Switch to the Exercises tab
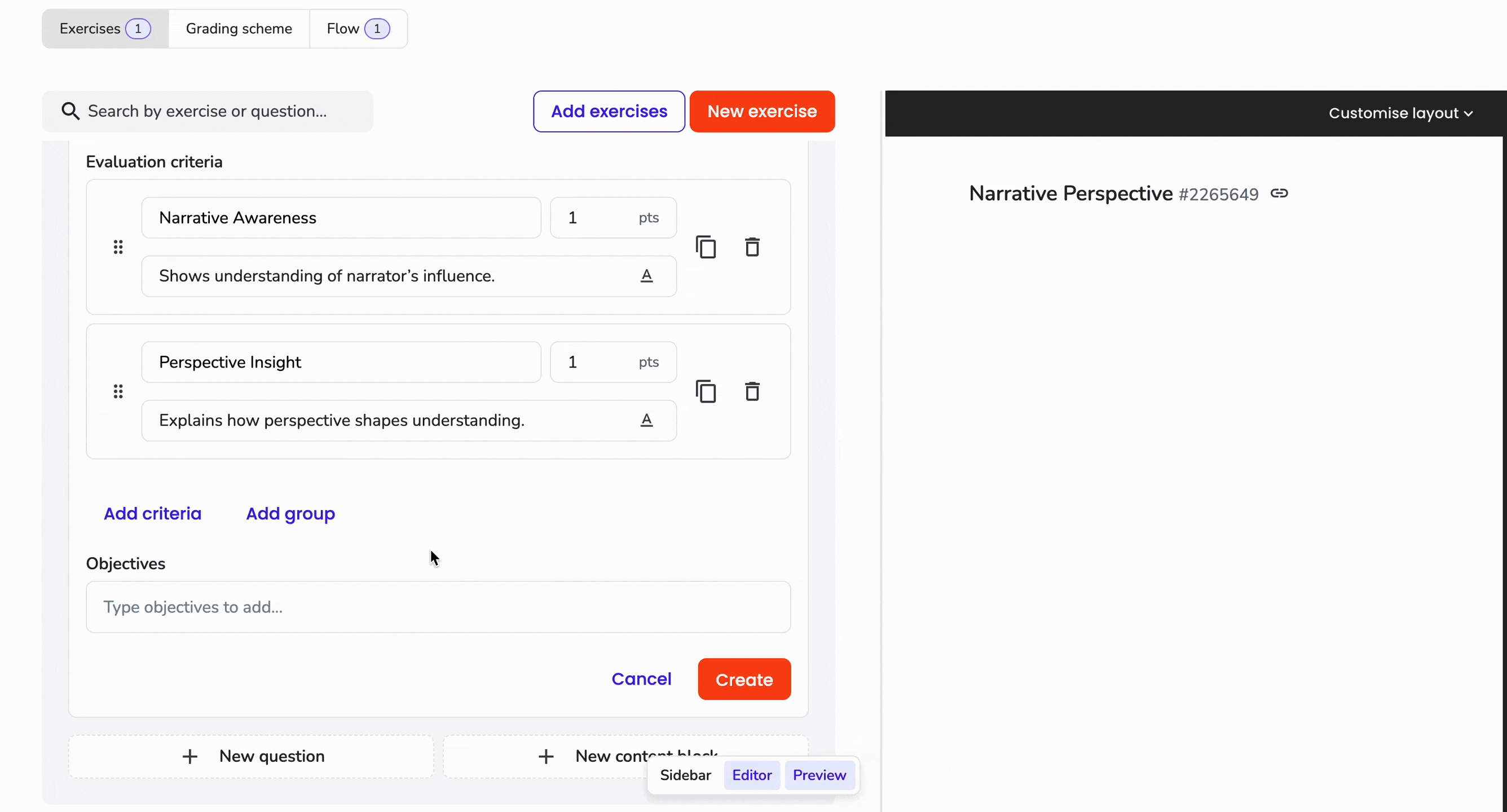Screen dimensions: 1507x812 coord(105,29)
